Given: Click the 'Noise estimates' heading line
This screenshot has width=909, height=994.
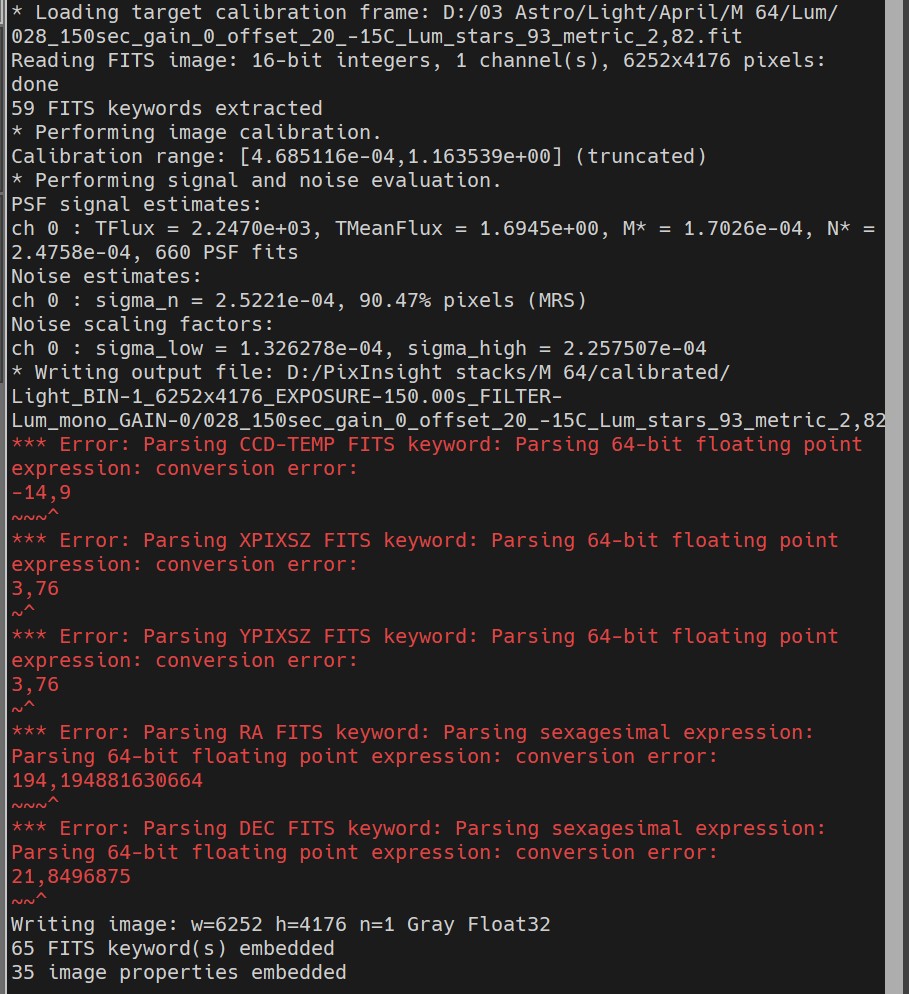Looking at the screenshot, I should [106, 276].
